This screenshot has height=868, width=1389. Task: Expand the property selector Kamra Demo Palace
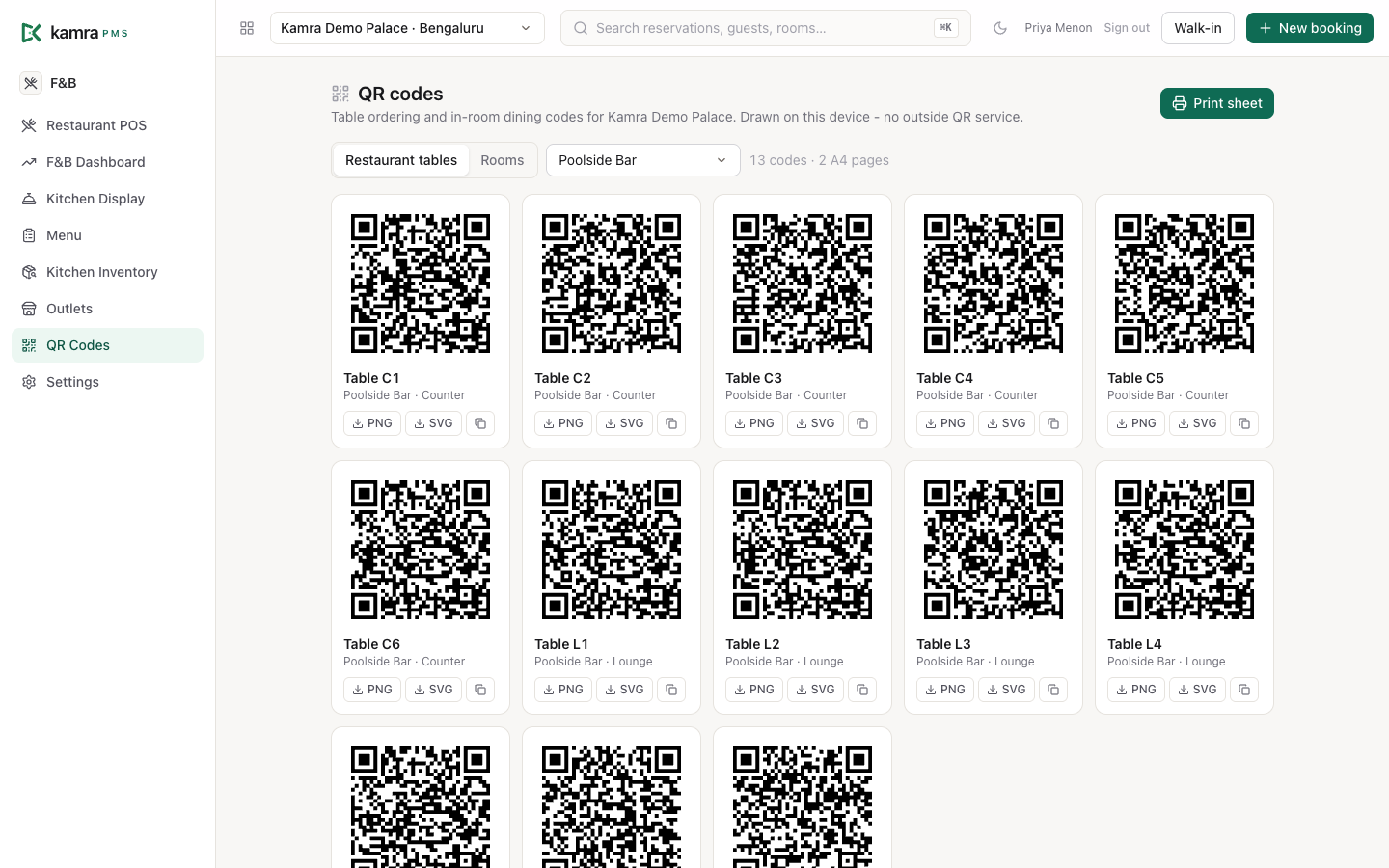407,28
